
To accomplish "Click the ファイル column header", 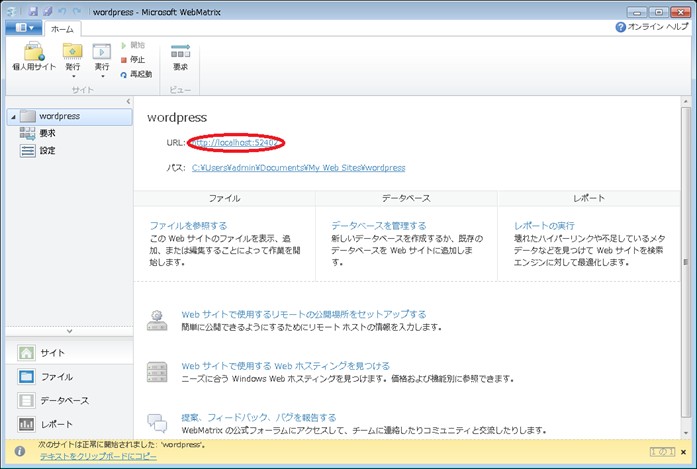I will tap(224, 198).
